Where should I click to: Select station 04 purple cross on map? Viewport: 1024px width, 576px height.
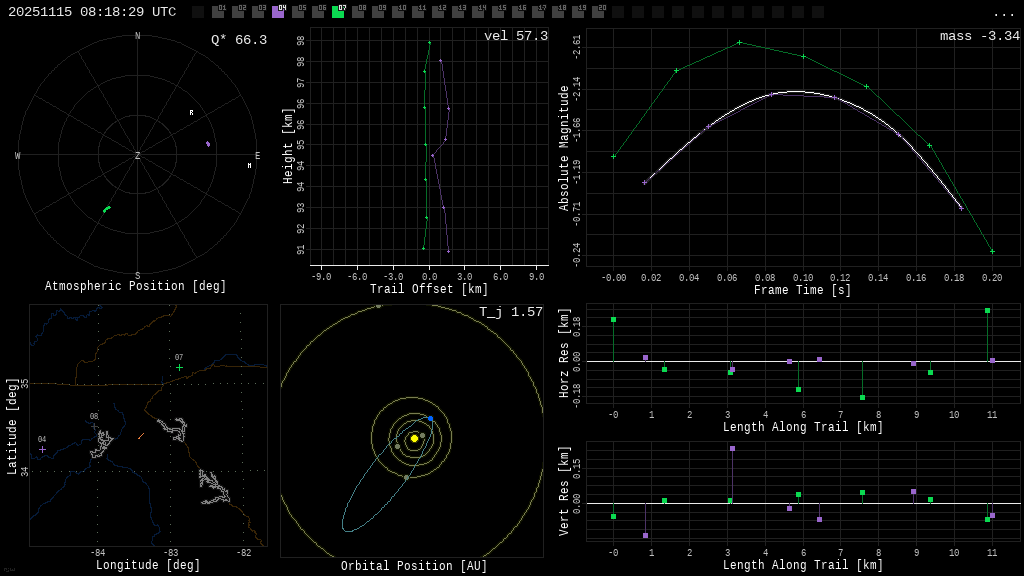click(x=42, y=449)
